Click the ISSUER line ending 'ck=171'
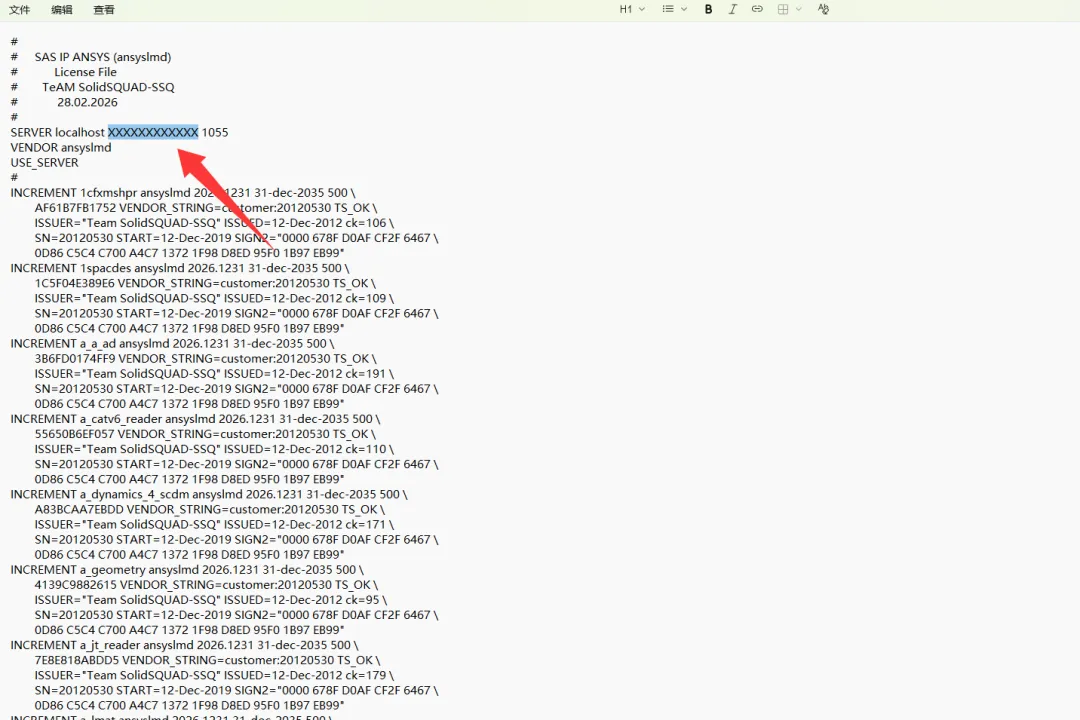Viewport: 1080px width, 720px height. 214,525
